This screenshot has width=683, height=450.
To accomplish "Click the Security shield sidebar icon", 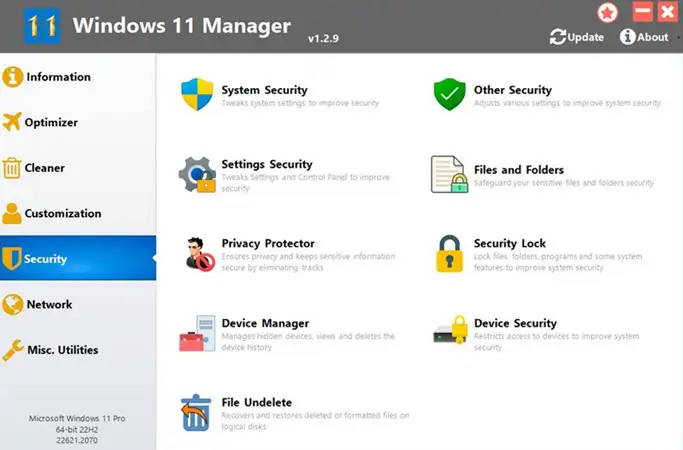I will pyautogui.click(x=12, y=259).
